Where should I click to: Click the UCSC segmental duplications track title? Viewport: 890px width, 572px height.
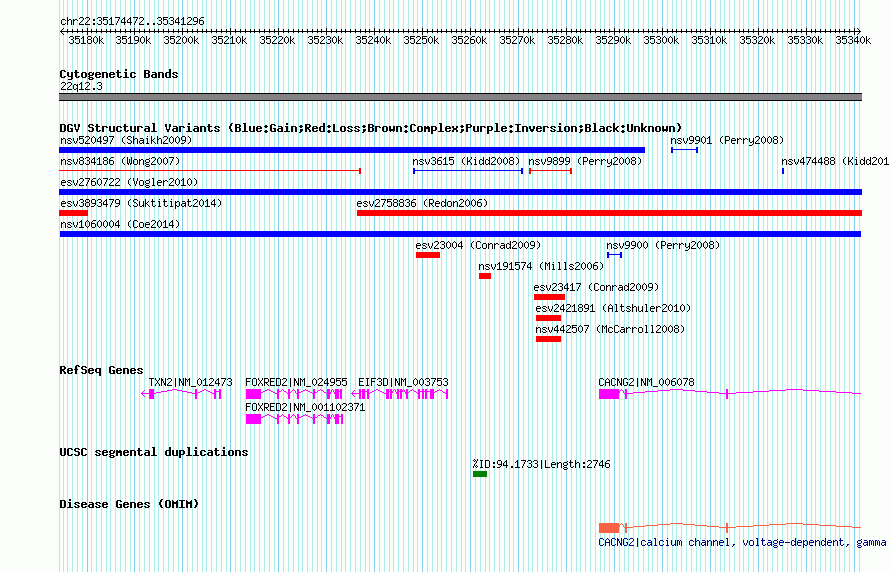[154, 452]
